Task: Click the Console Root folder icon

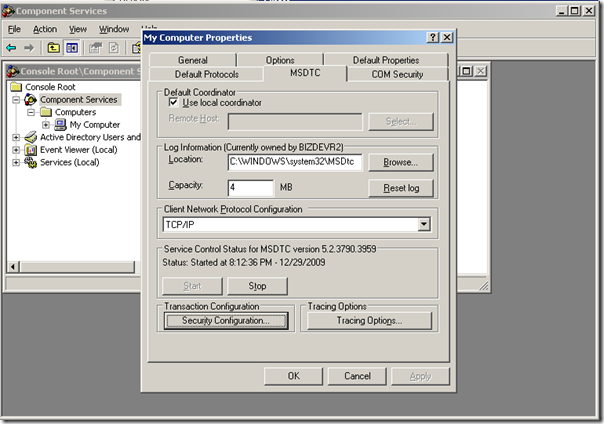Action: coord(16,86)
